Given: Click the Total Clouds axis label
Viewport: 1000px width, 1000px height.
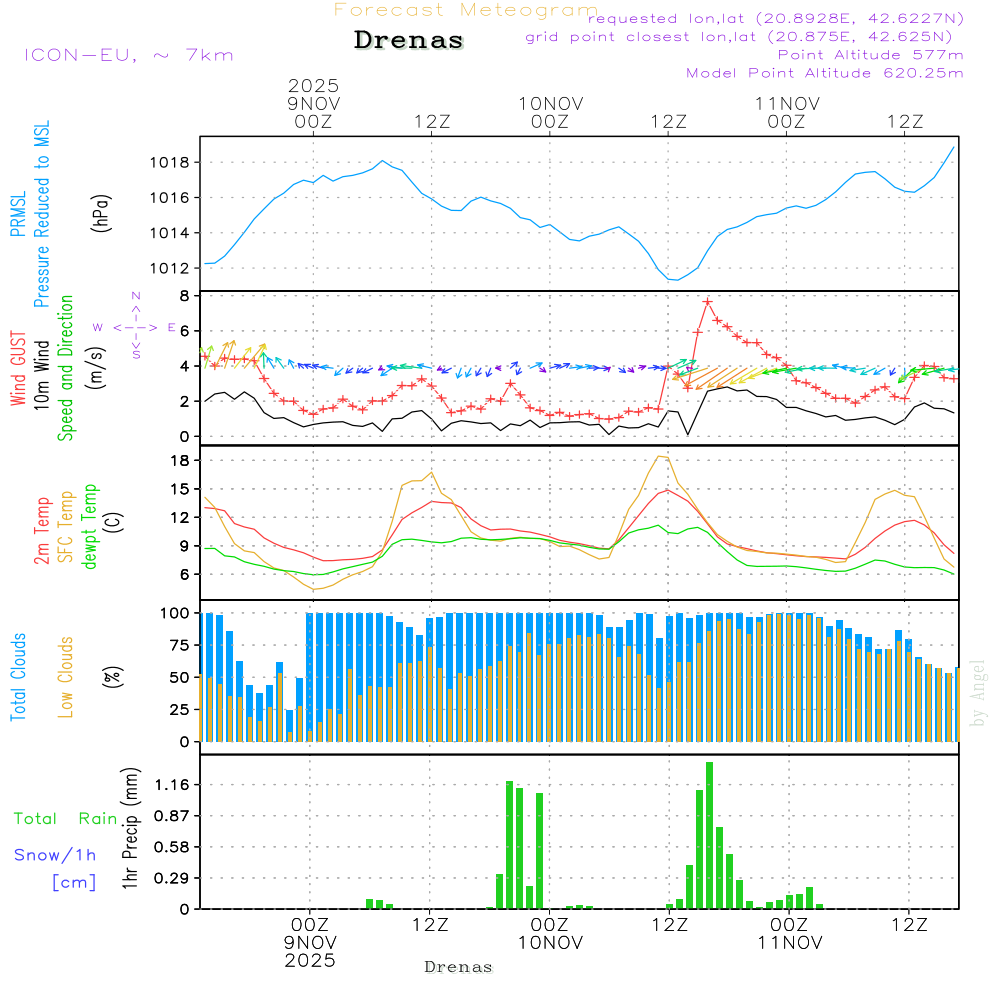Looking at the screenshot, I should [19, 677].
